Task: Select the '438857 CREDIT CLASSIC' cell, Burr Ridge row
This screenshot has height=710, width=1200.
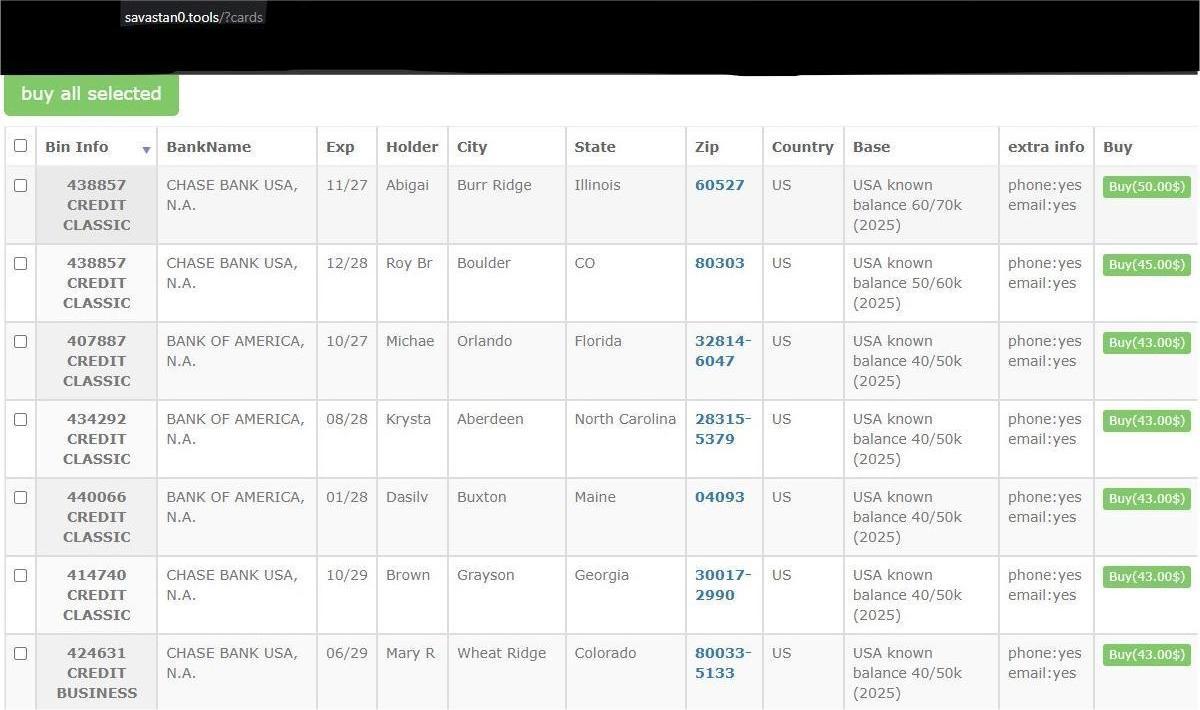Action: point(97,205)
